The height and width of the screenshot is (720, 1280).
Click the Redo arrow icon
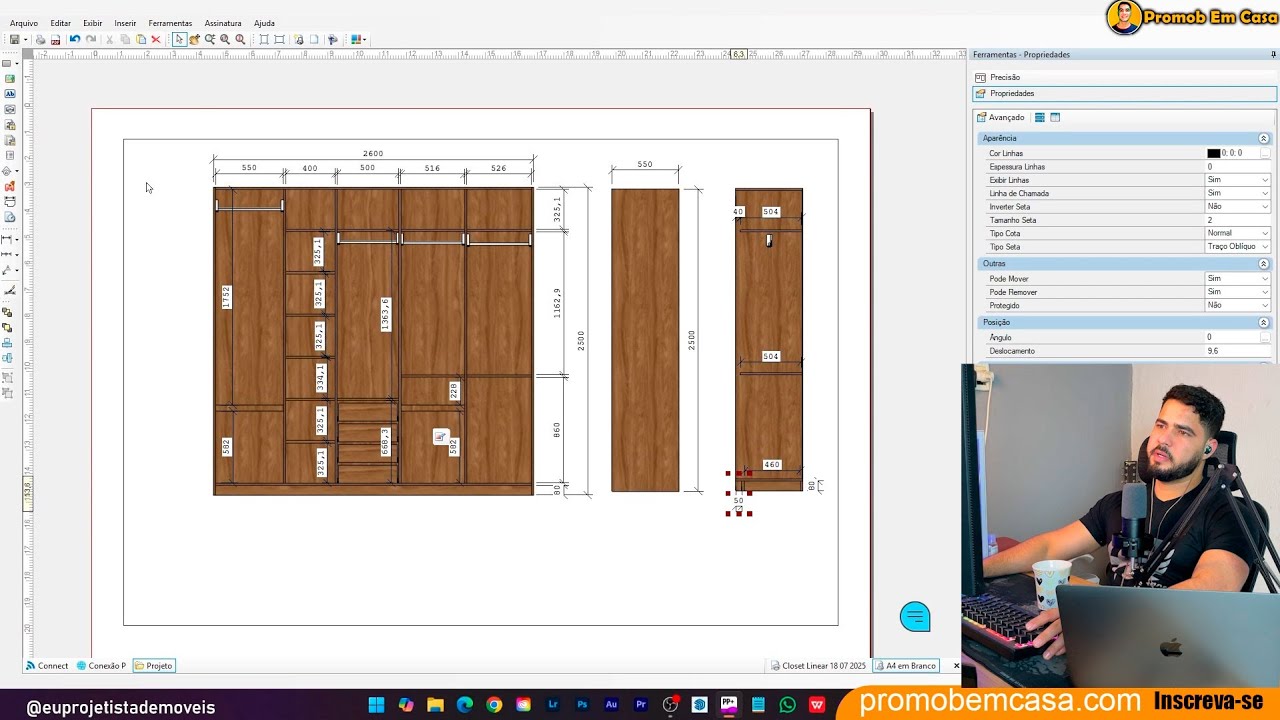click(x=91, y=40)
